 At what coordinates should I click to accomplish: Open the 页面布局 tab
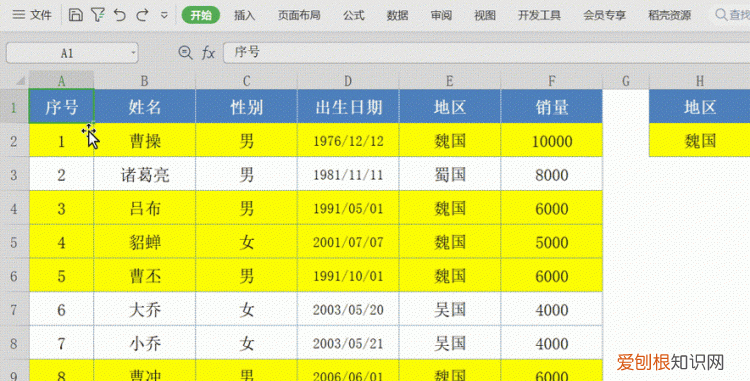tap(299, 15)
